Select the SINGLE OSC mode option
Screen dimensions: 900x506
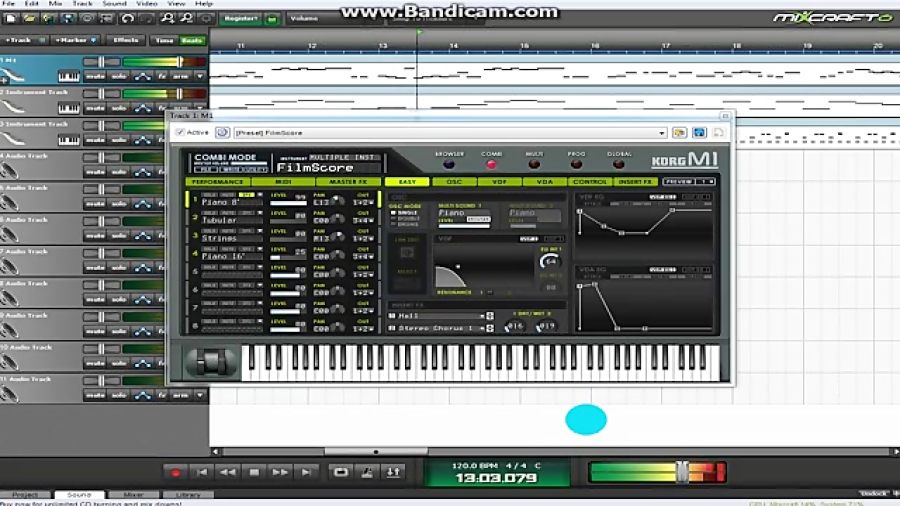click(404, 213)
